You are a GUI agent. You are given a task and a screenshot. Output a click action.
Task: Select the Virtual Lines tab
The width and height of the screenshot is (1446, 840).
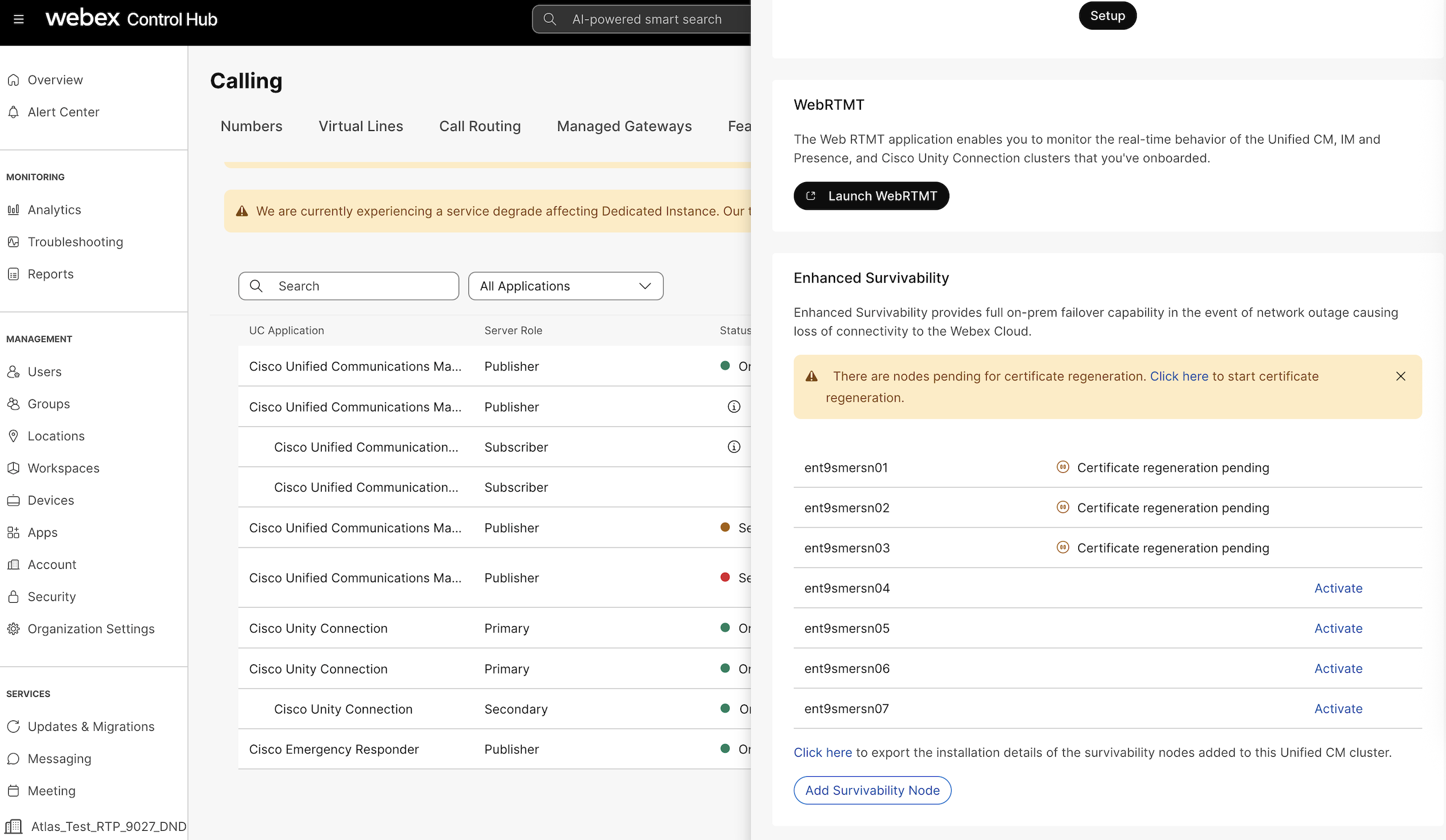tap(361, 126)
